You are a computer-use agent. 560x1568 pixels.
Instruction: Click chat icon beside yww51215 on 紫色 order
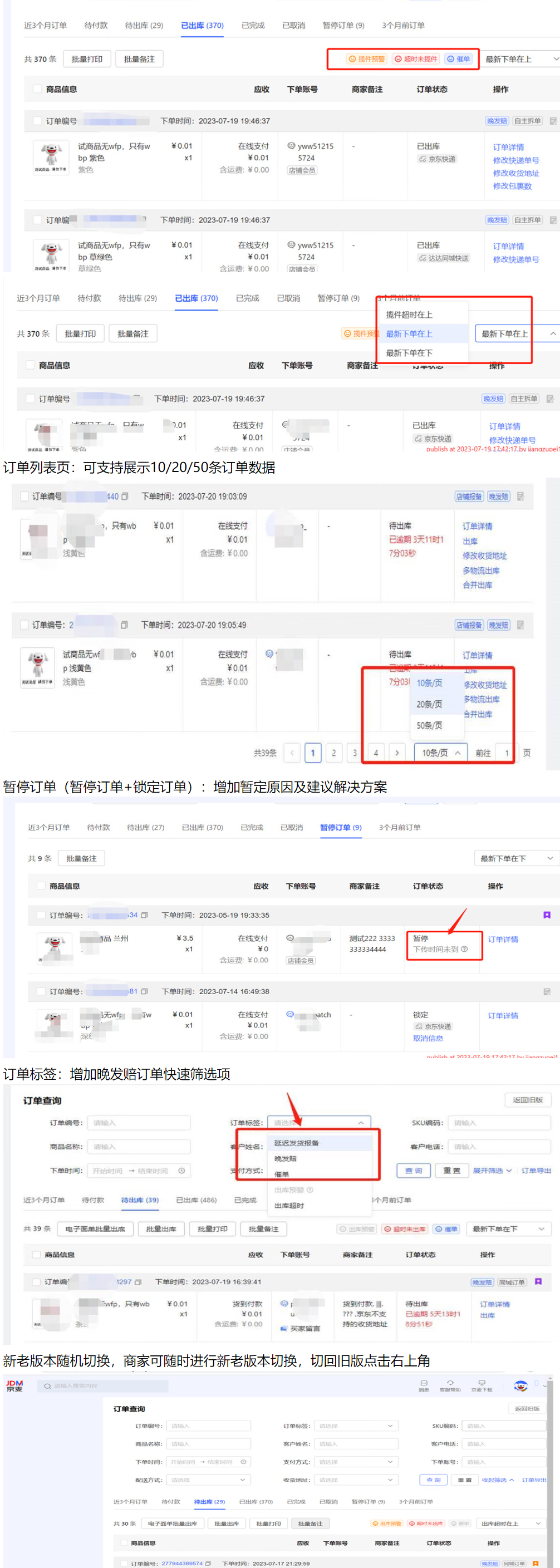pyautogui.click(x=291, y=145)
